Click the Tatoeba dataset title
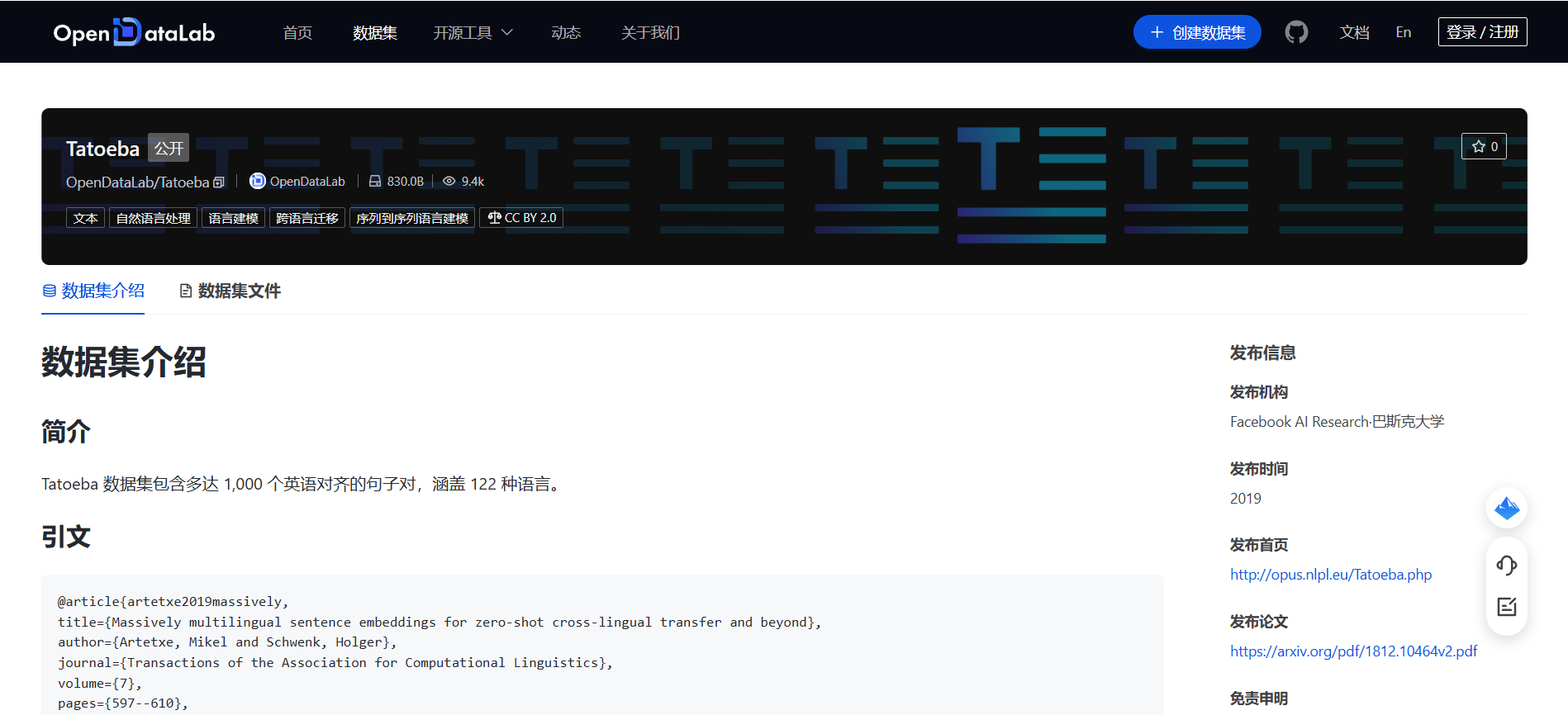Screen dimensions: 1568x715 (102, 149)
